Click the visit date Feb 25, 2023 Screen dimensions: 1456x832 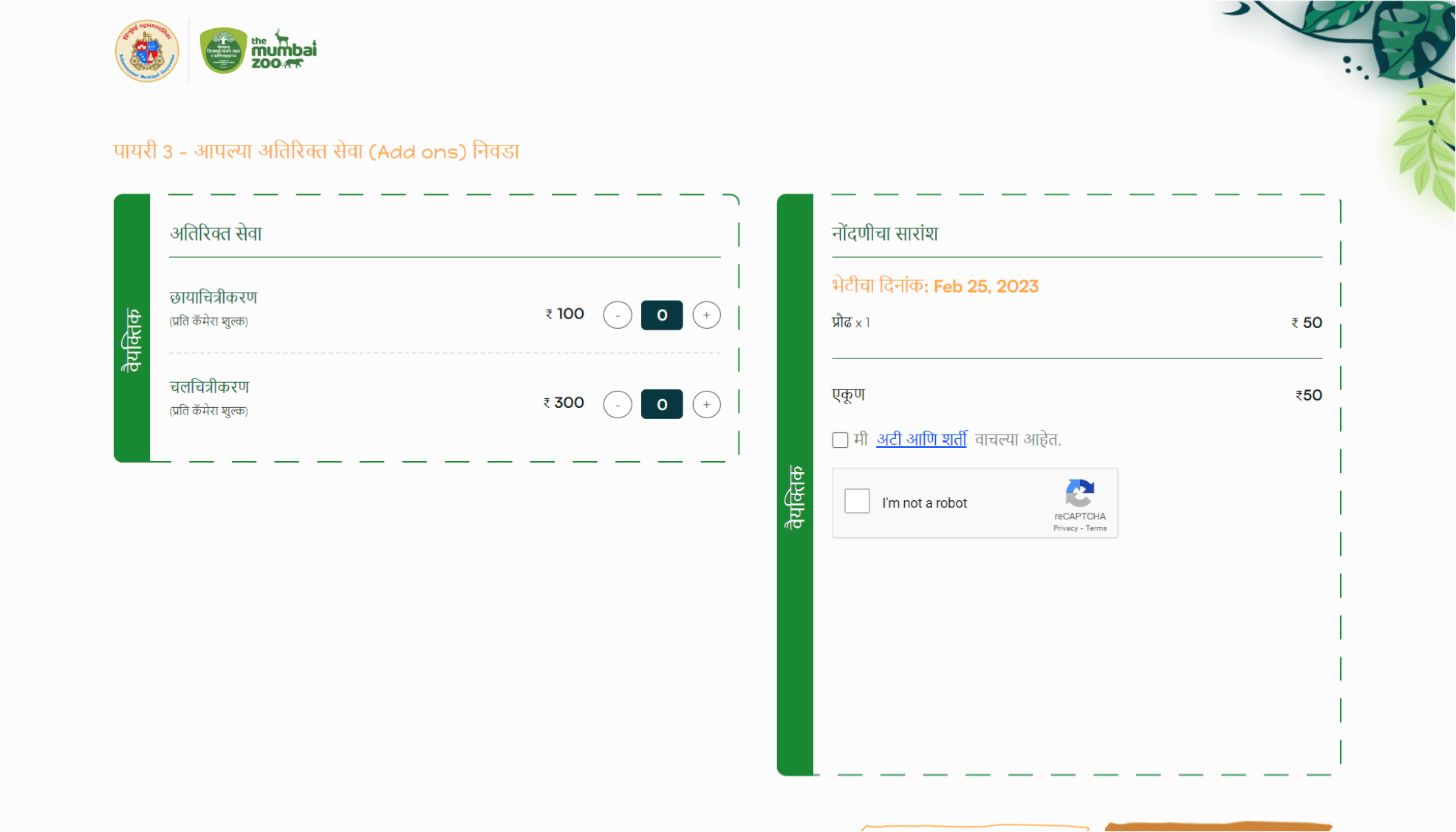click(985, 287)
